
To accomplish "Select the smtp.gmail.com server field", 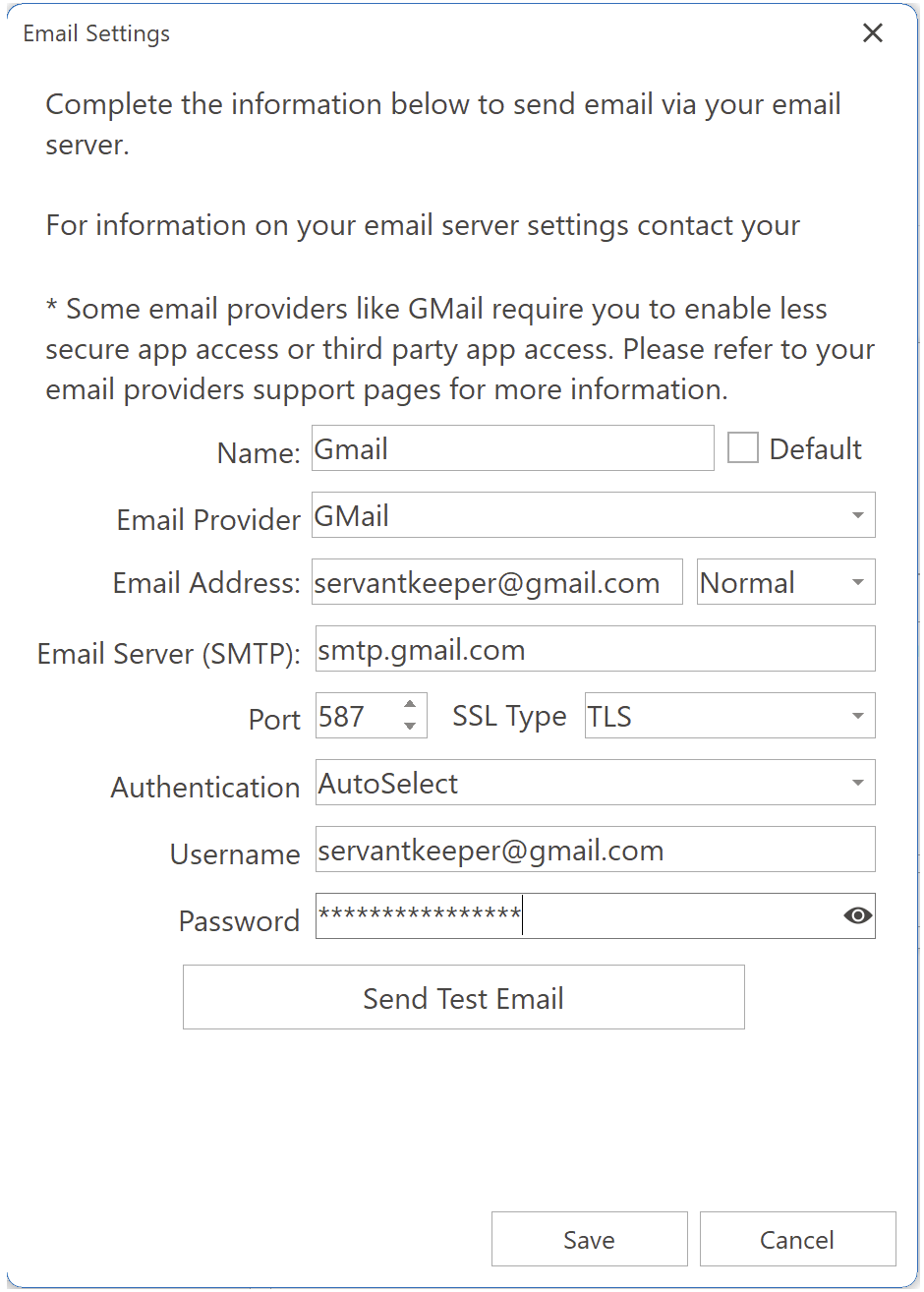I will [x=595, y=649].
